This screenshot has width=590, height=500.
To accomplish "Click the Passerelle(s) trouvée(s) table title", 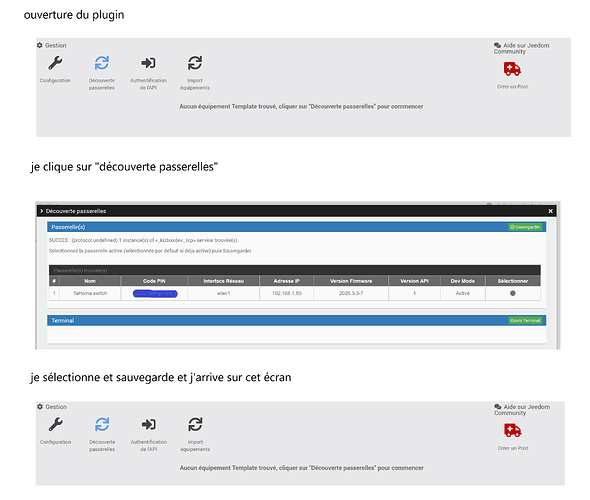I will (x=80, y=271).
